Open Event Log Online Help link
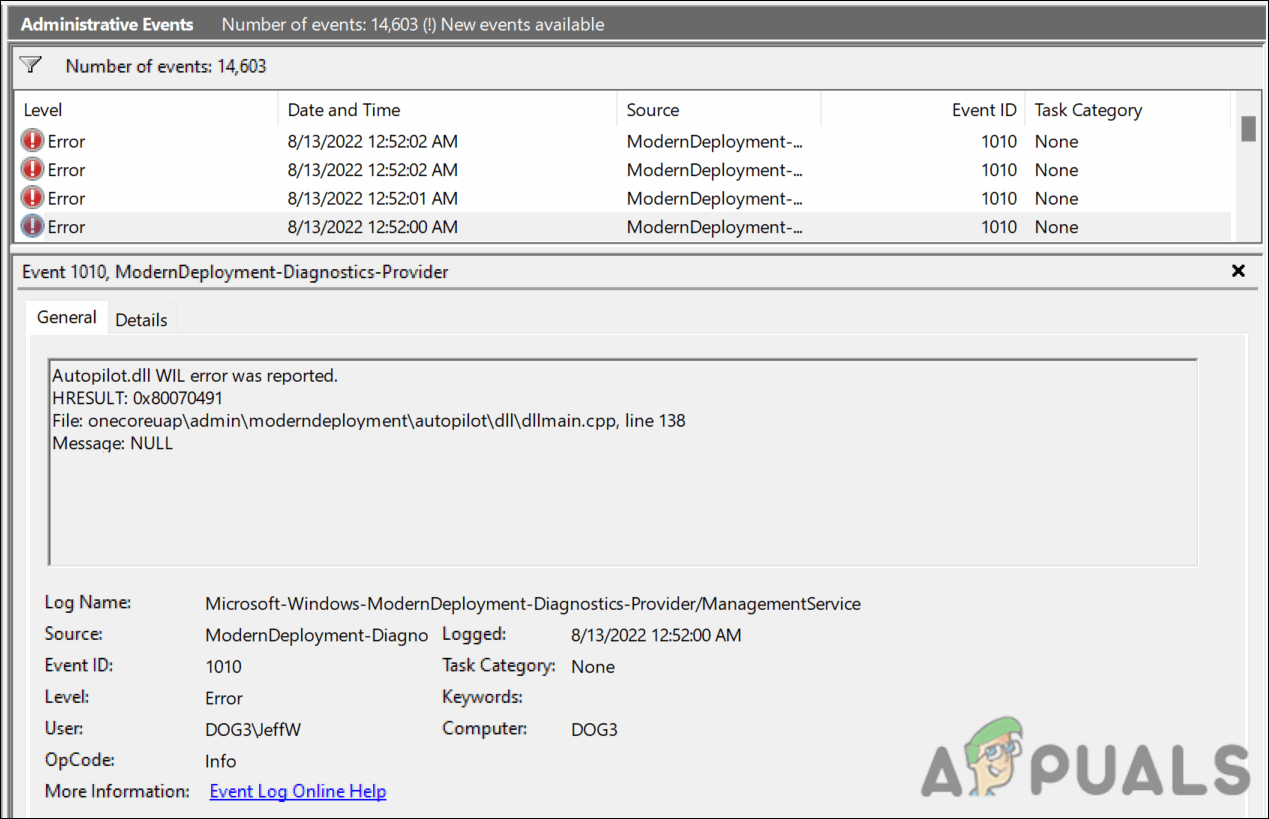 298,791
